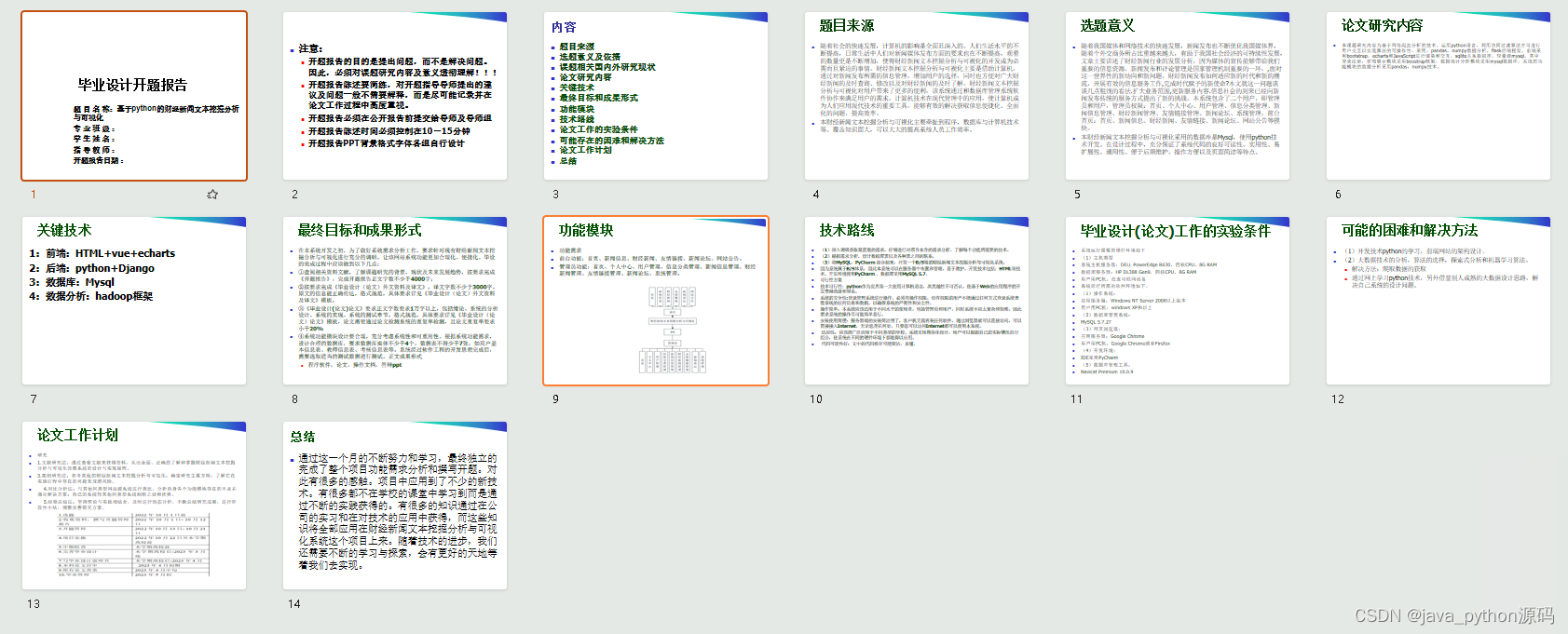
Task: Choose the 论文工作计划 slide thumbnail
Action: (x=134, y=506)
